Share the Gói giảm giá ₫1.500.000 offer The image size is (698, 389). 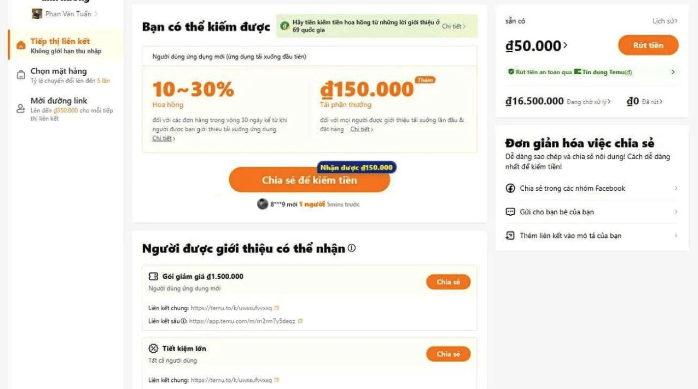[448, 282]
